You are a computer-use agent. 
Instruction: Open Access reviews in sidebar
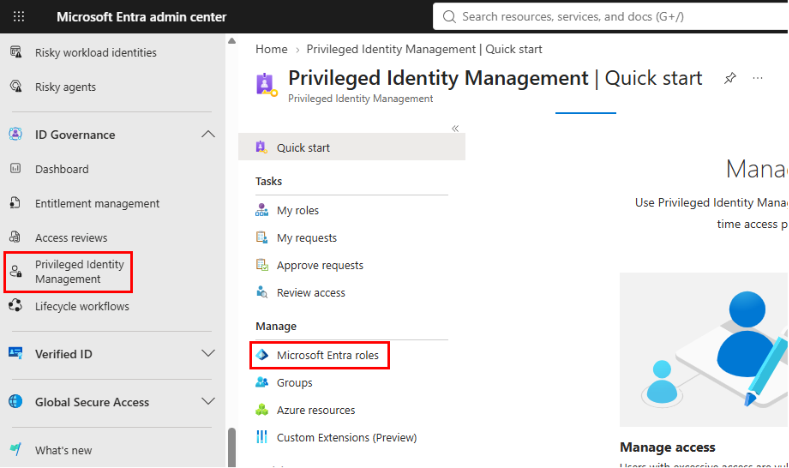tap(71, 238)
